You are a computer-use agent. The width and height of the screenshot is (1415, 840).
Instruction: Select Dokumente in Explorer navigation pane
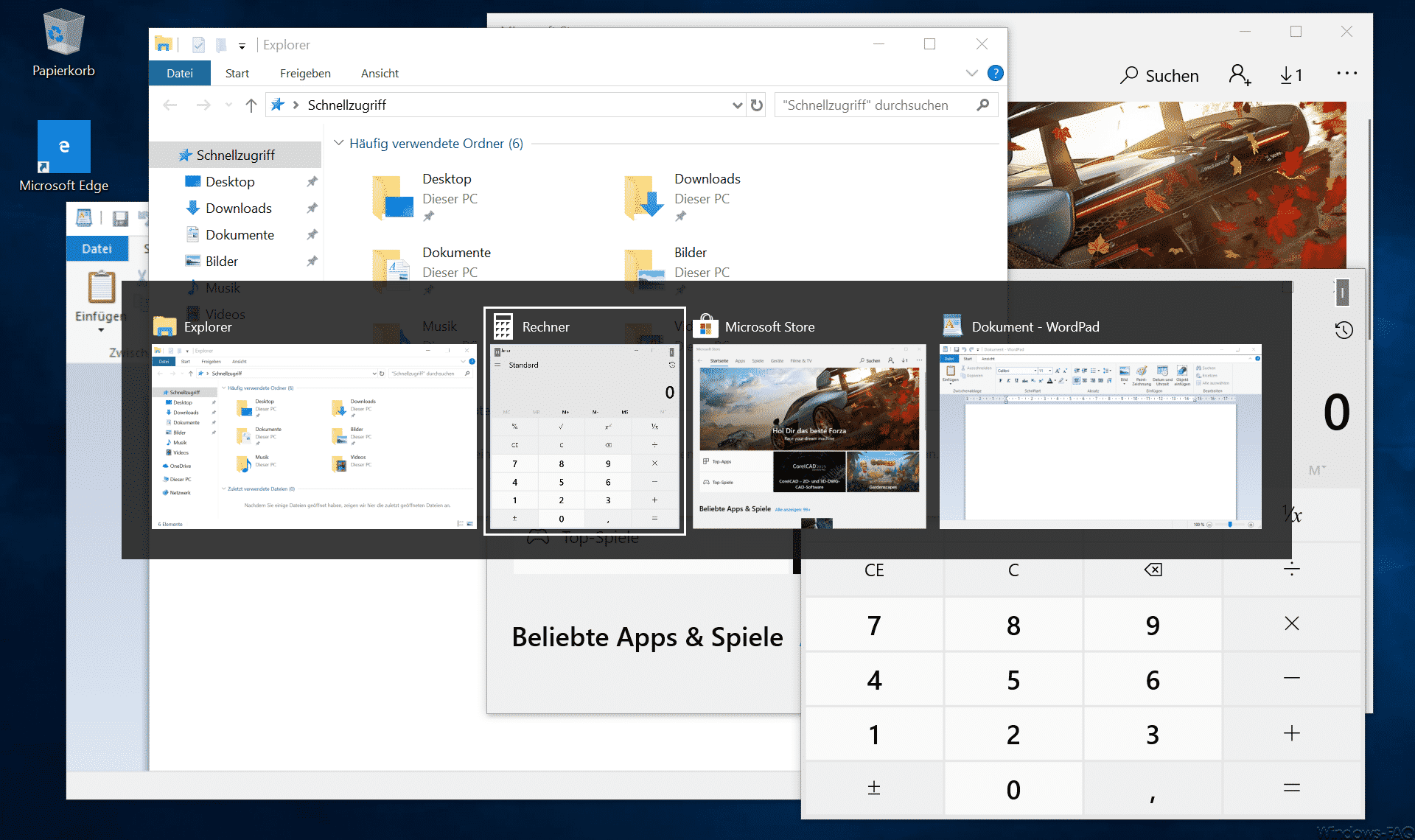pos(240,234)
